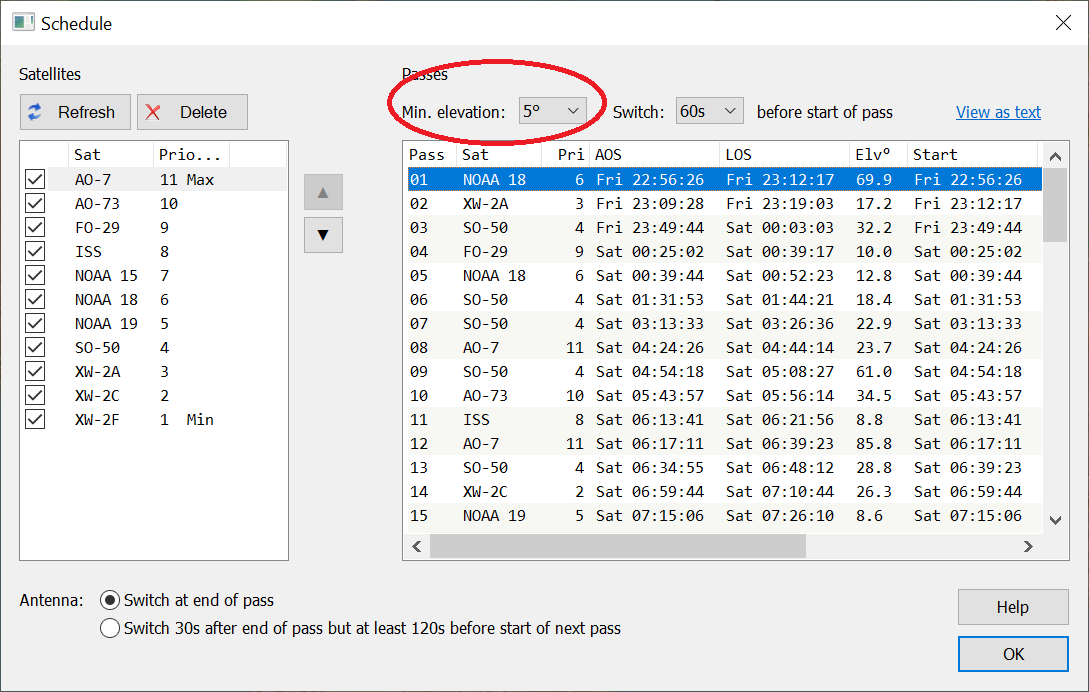1089x692 pixels.
Task: Toggle the ISS satellite checkbox
Action: [35, 252]
